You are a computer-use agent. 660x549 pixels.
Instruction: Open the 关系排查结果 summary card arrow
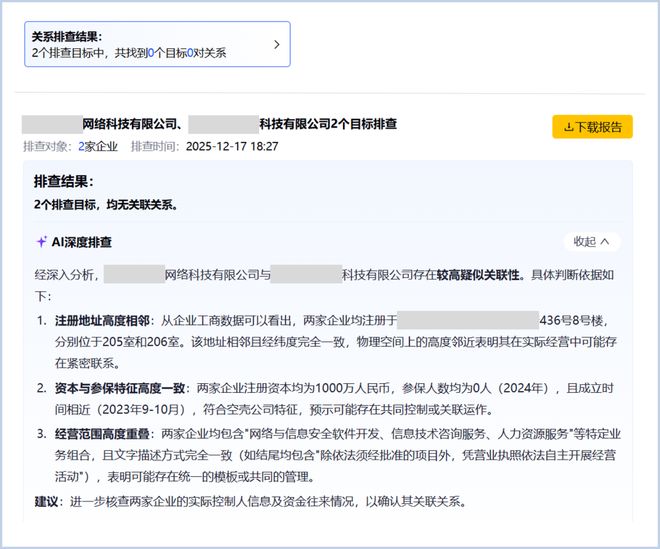[277, 45]
